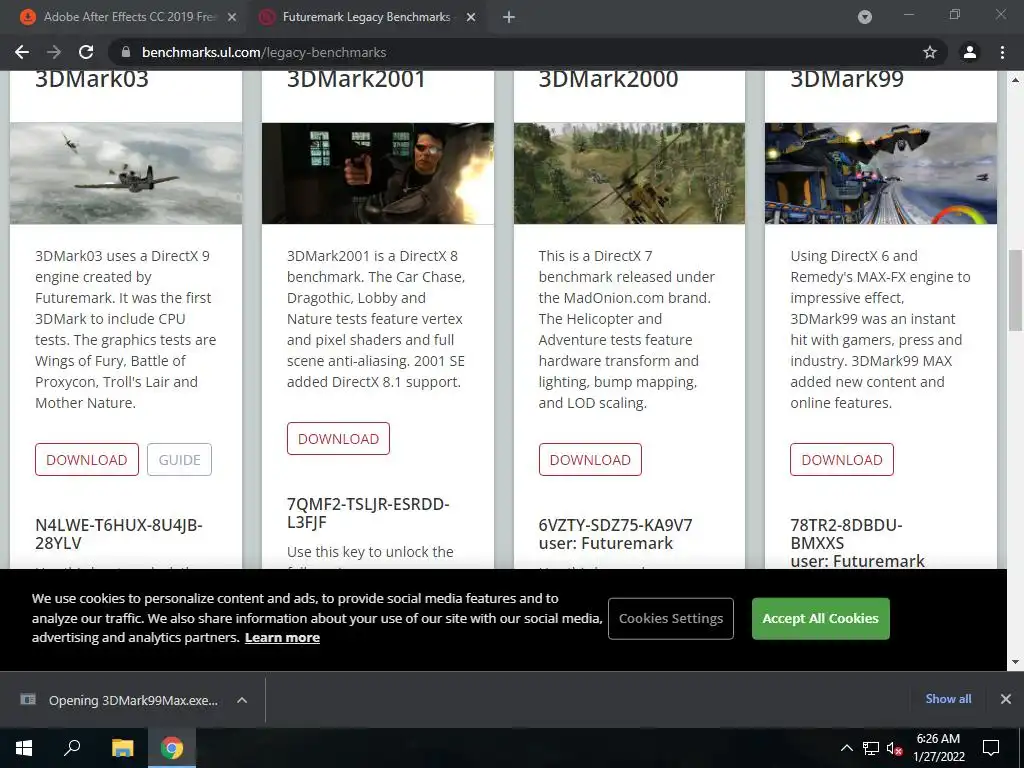Click the scrollbar up arrow
Image resolution: width=1024 pixels, height=768 pixels.
pos(1015,80)
